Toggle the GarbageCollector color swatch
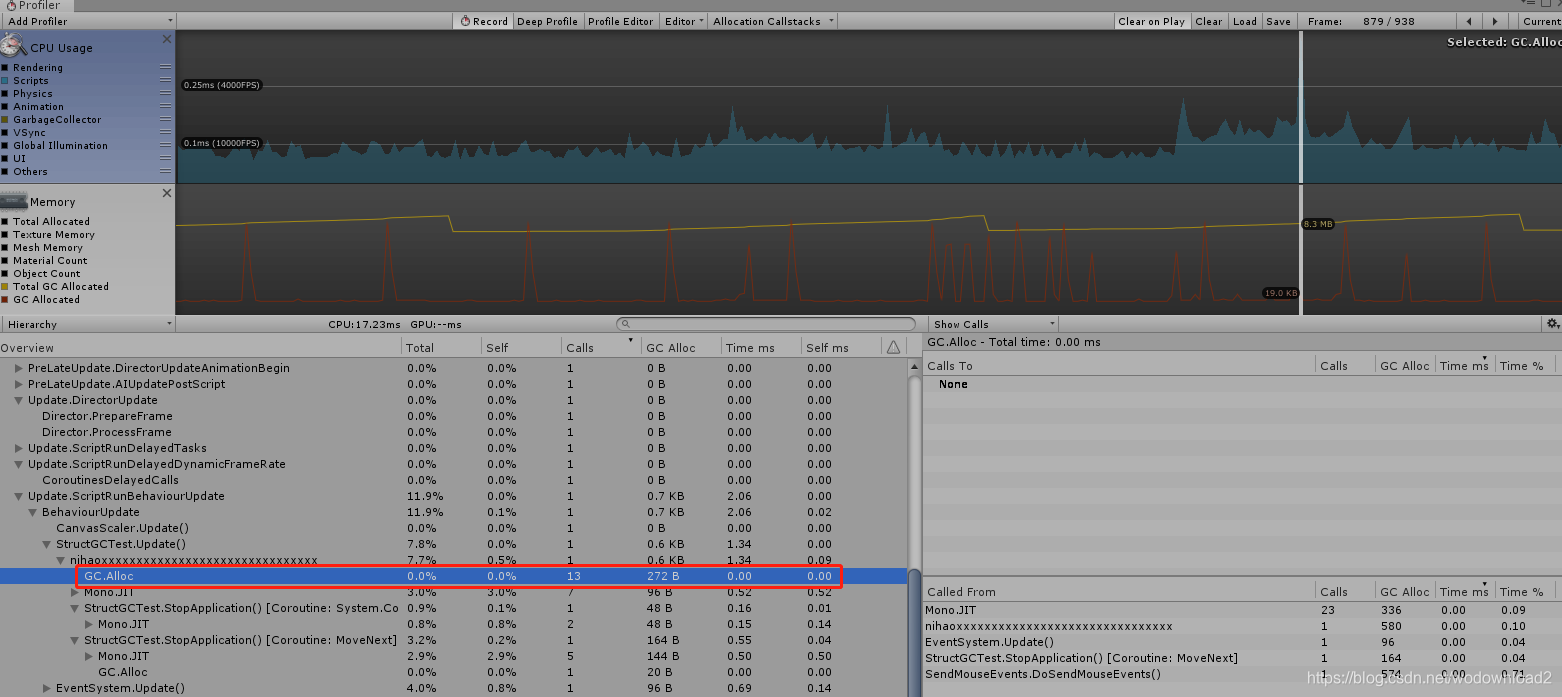1562x697 pixels. tap(5, 120)
